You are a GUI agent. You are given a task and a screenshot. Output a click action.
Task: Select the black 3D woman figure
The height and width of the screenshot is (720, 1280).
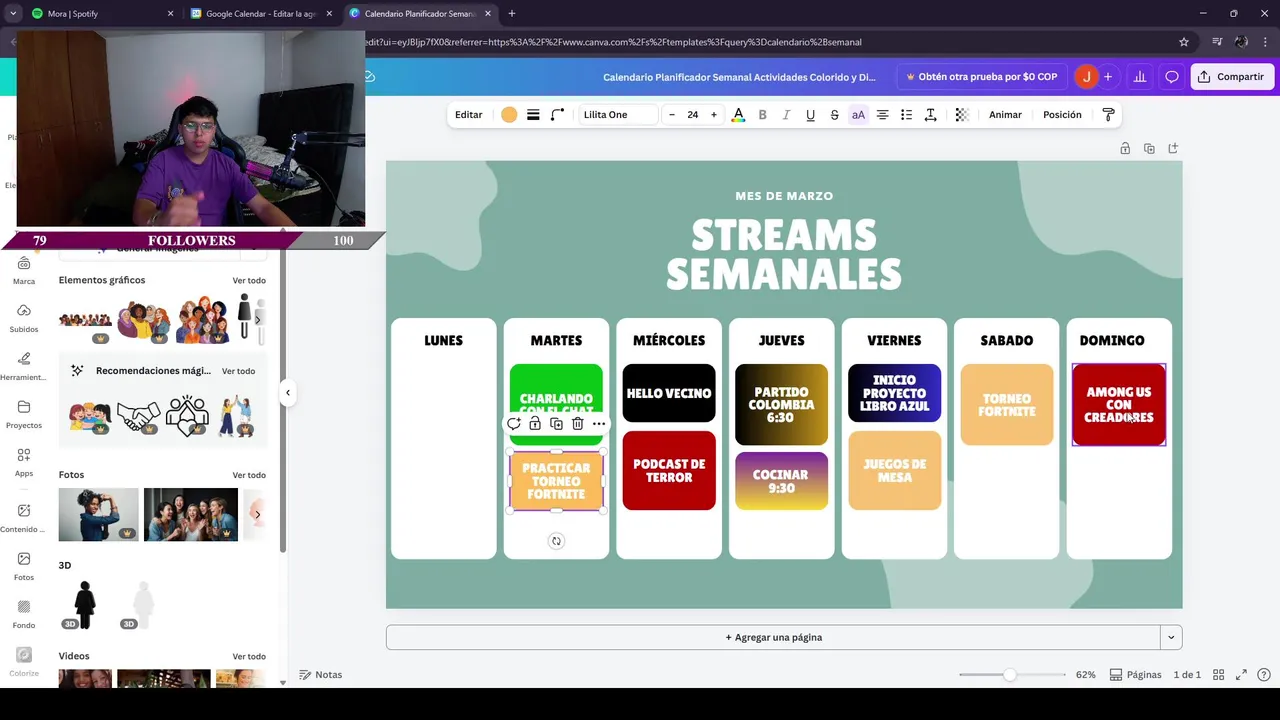point(85,605)
